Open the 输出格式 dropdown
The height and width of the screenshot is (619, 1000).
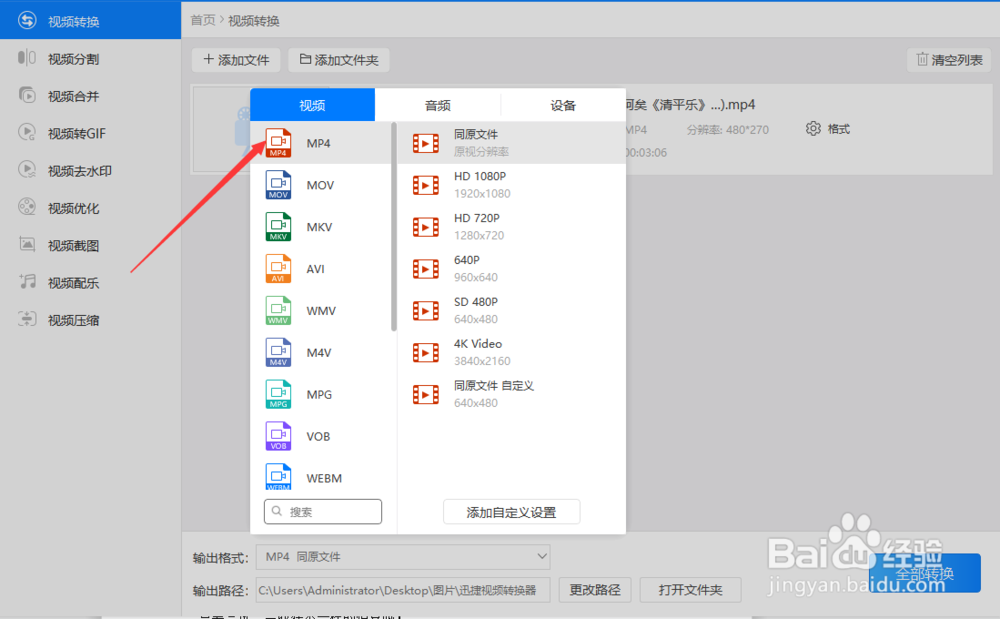[403, 557]
